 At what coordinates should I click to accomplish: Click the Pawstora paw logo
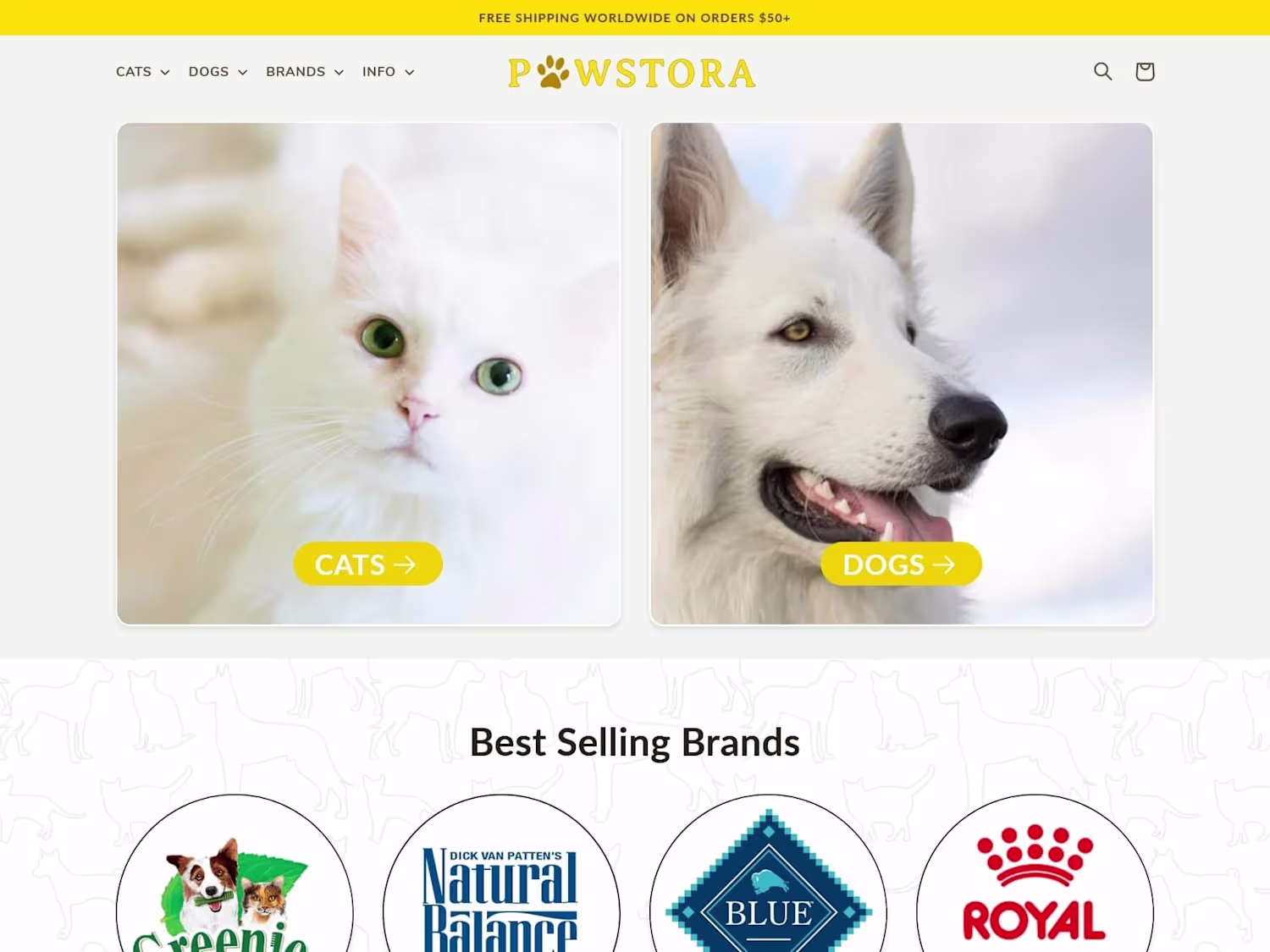[632, 73]
